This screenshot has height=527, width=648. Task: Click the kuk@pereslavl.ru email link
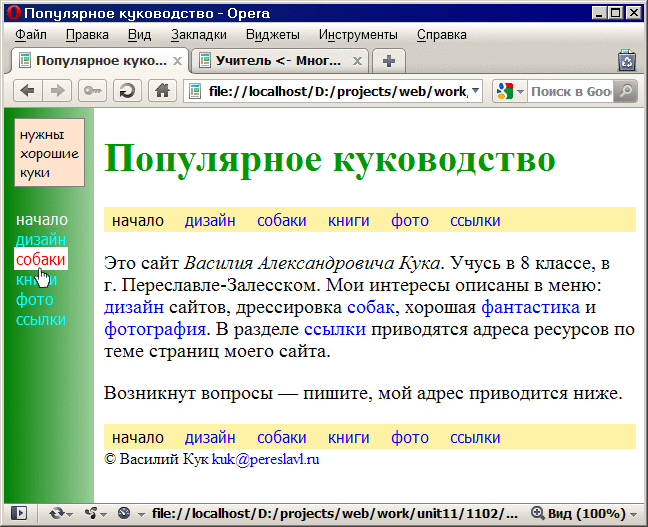click(265, 459)
